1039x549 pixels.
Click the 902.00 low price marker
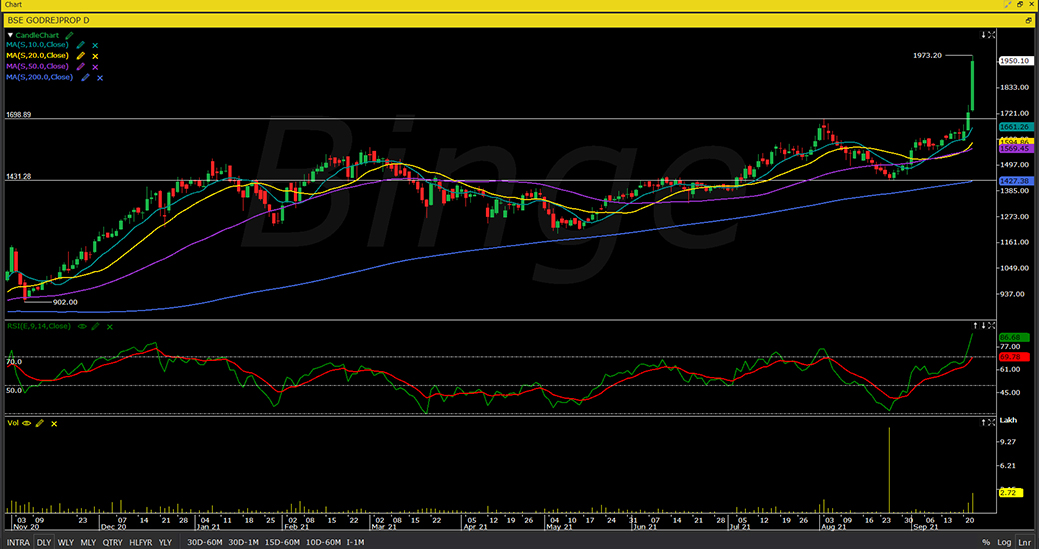(65, 302)
